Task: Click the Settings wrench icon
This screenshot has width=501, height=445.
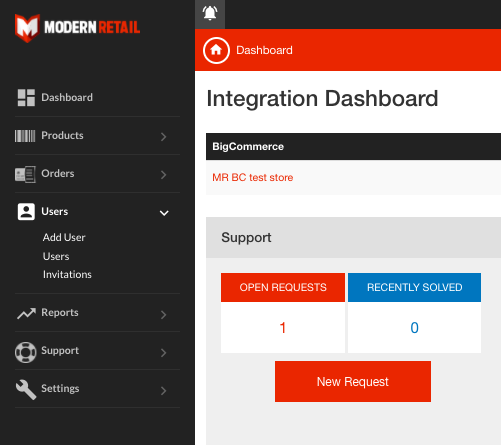Action: [26, 389]
